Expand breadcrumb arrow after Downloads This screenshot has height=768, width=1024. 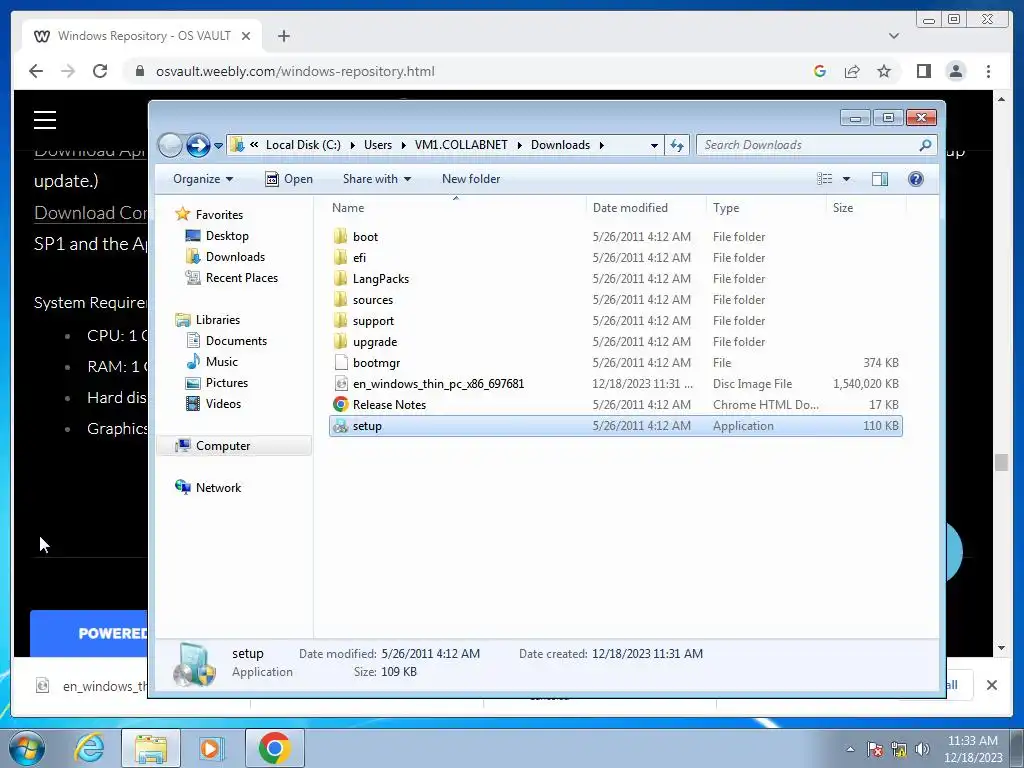[x=601, y=145]
